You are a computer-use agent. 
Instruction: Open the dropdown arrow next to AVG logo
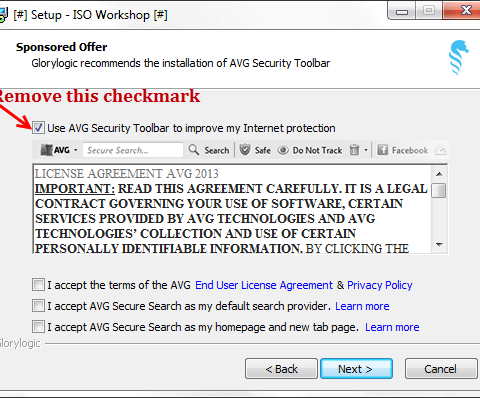pyautogui.click(x=76, y=150)
